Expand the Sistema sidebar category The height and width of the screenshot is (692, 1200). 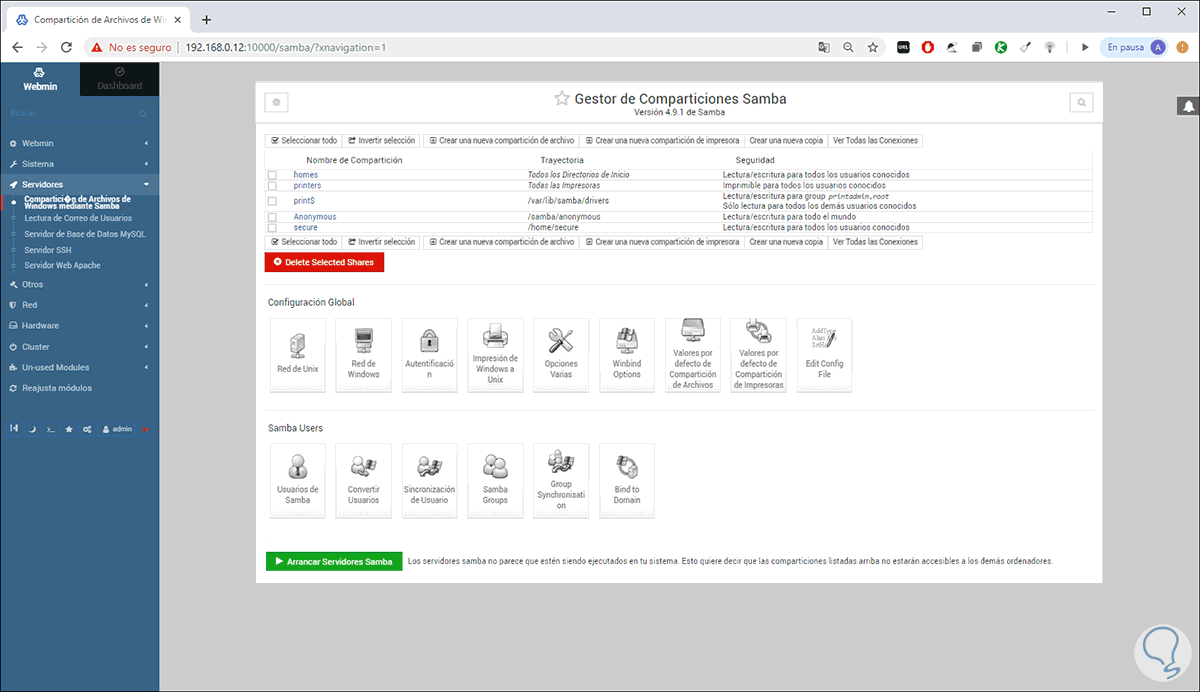pyautogui.click(x=79, y=164)
